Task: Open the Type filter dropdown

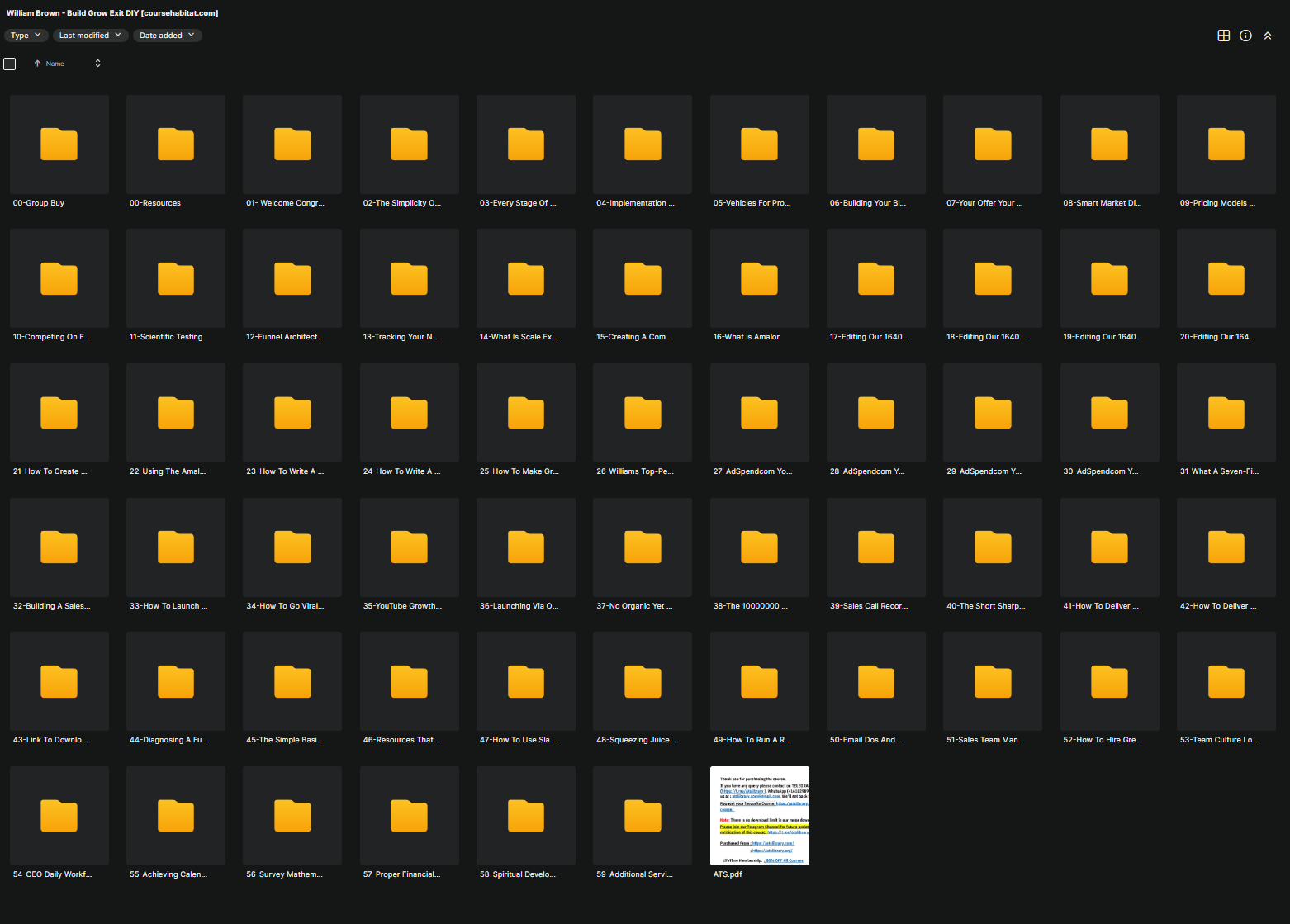Action: coord(26,36)
